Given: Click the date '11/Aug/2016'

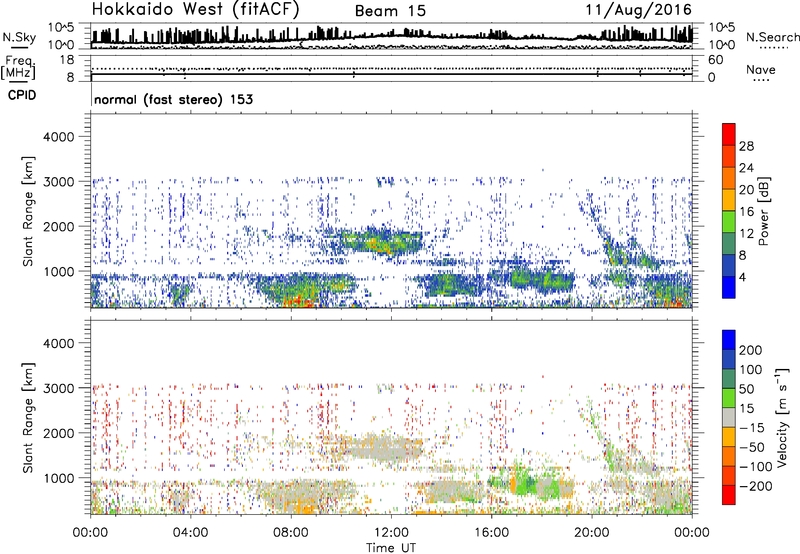Looking at the screenshot, I should tap(638, 9).
